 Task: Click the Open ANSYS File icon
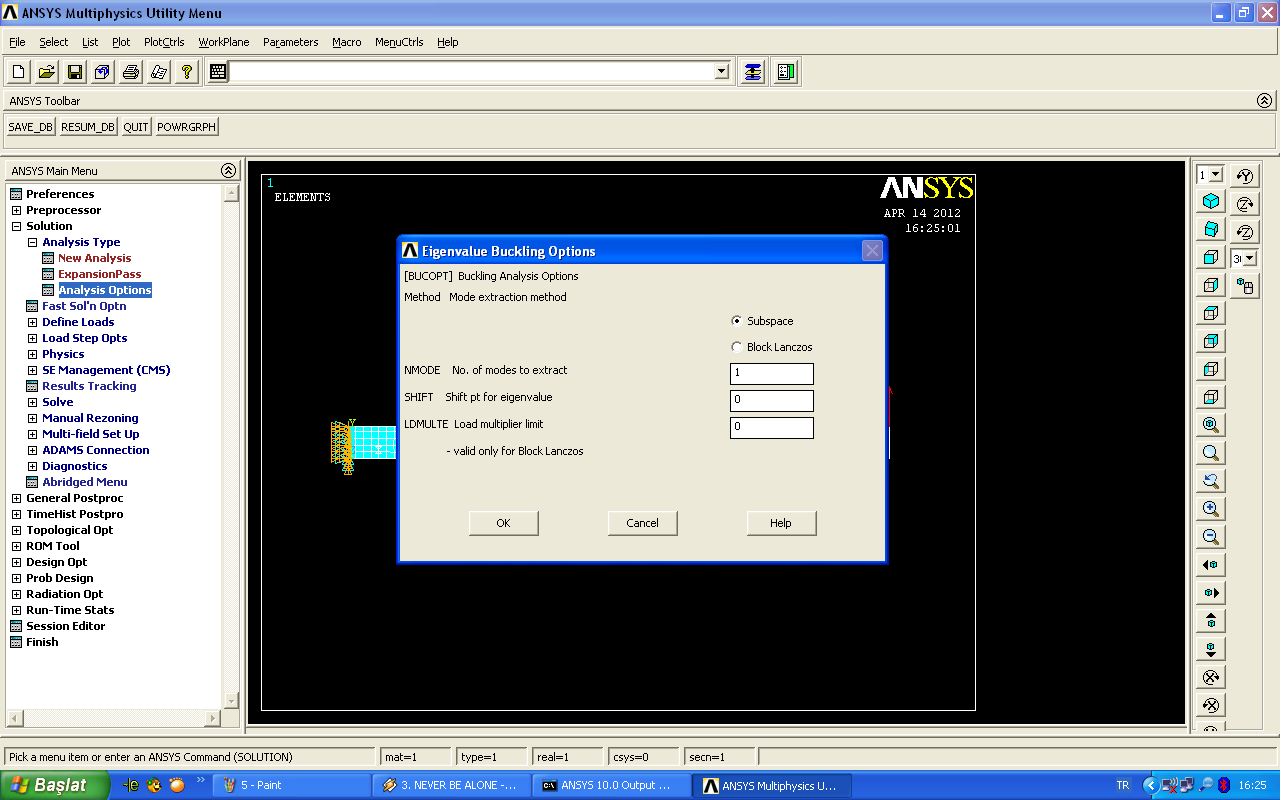pyautogui.click(x=47, y=72)
